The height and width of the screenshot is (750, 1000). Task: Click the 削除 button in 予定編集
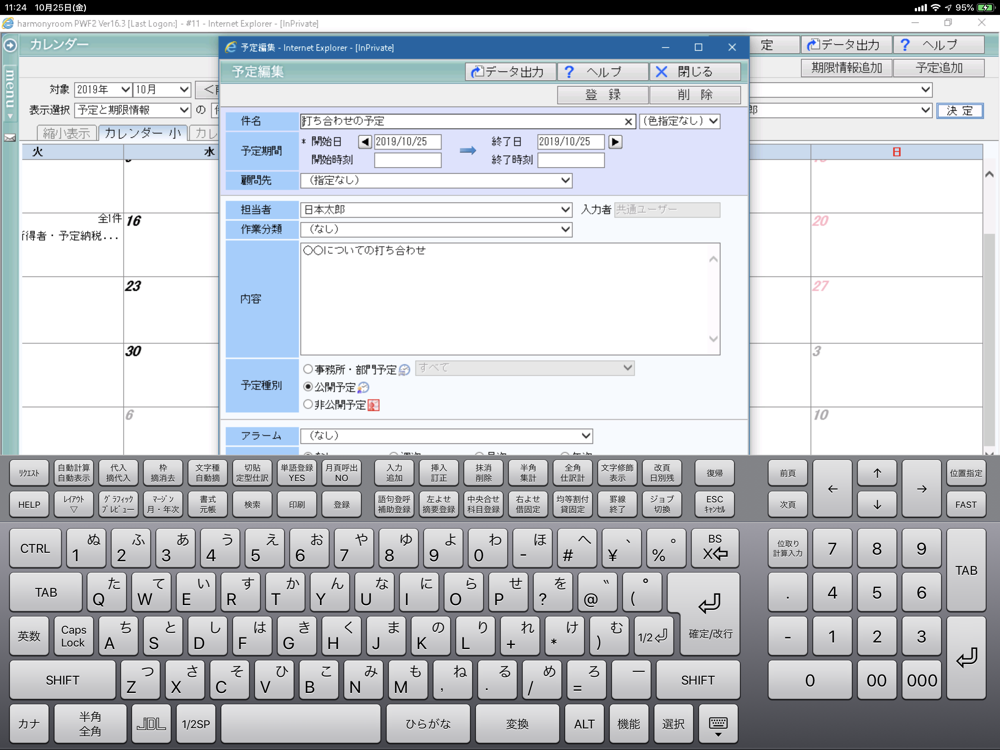(695, 95)
